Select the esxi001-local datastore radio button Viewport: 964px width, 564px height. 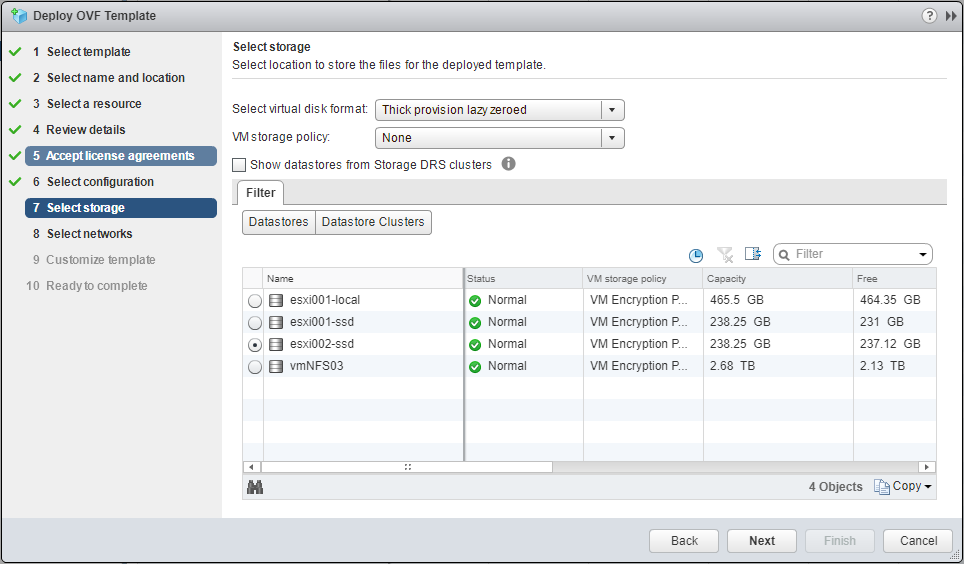[255, 301]
